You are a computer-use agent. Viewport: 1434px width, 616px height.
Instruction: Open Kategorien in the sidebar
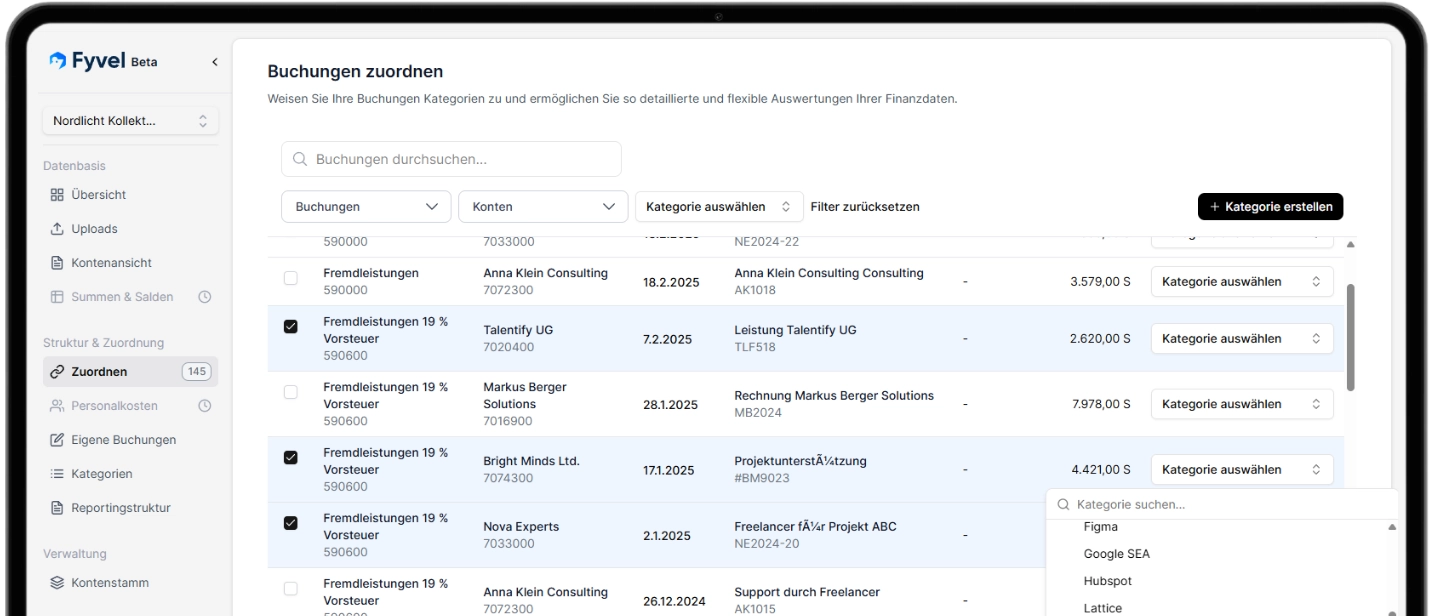130,474
